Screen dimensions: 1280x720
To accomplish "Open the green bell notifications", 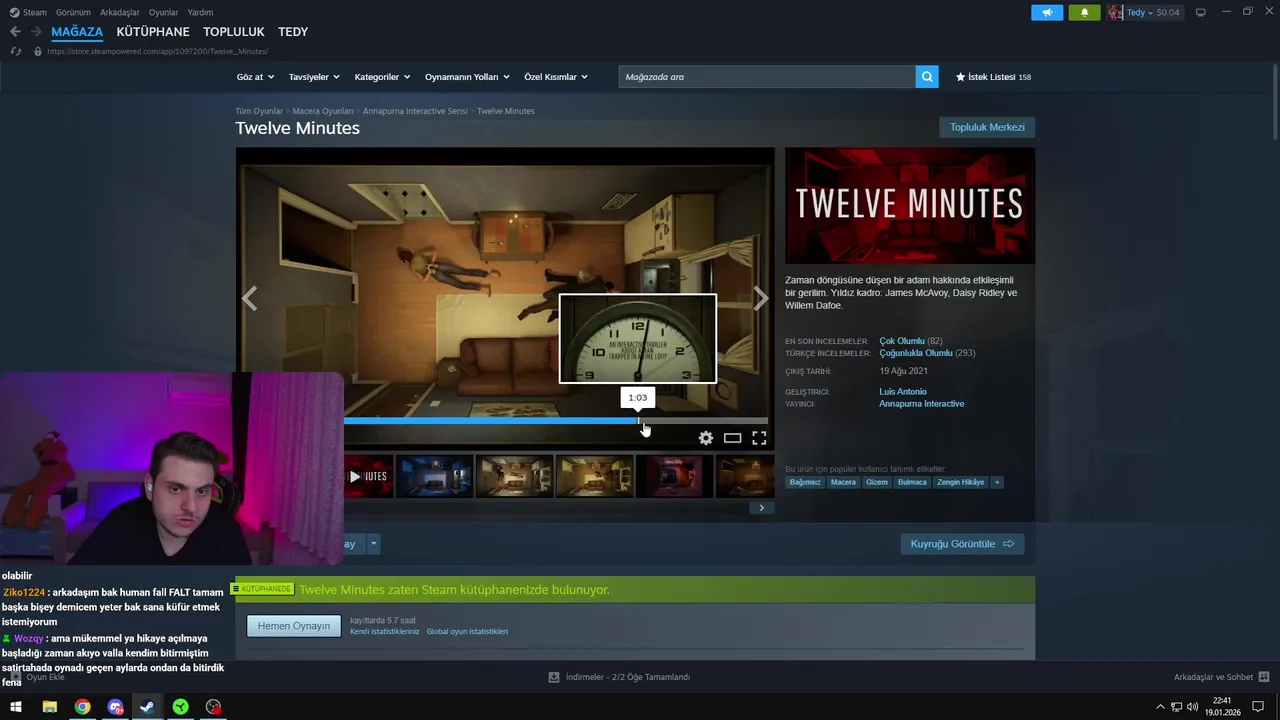I will pos(1084,13).
